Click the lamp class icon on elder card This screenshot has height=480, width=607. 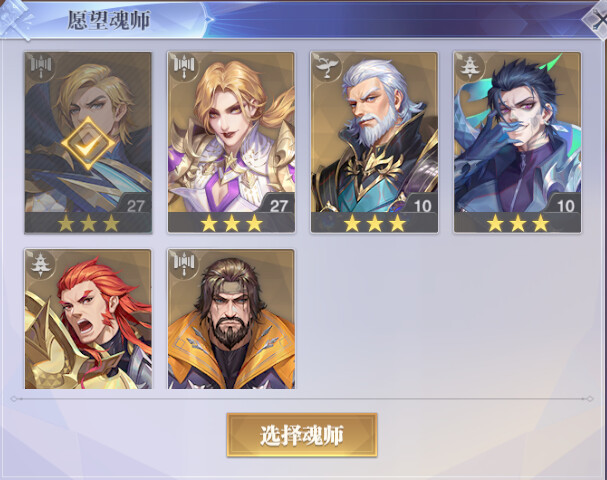(x=327, y=67)
